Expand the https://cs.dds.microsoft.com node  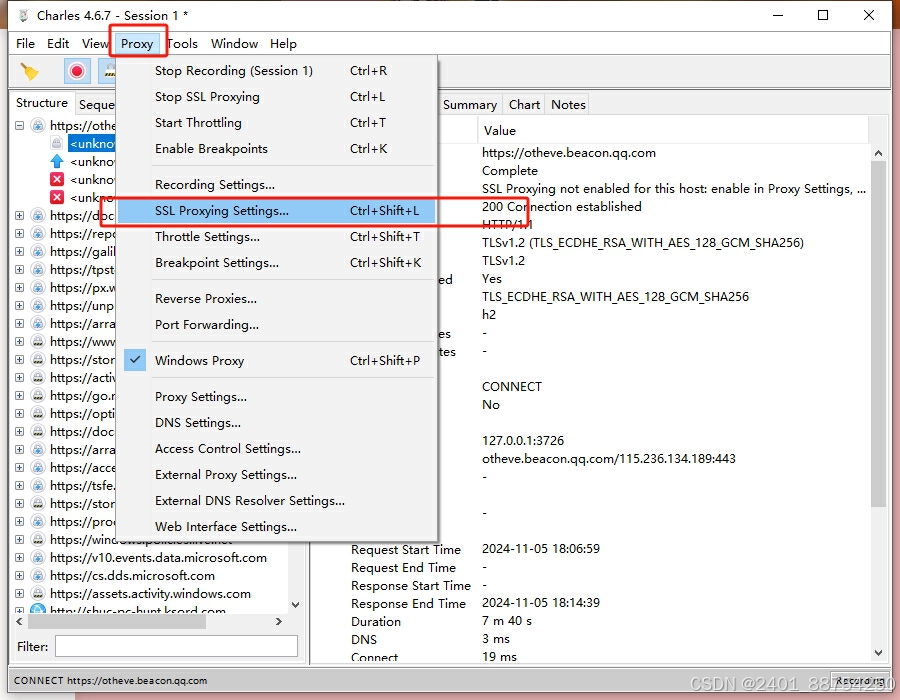coord(20,575)
